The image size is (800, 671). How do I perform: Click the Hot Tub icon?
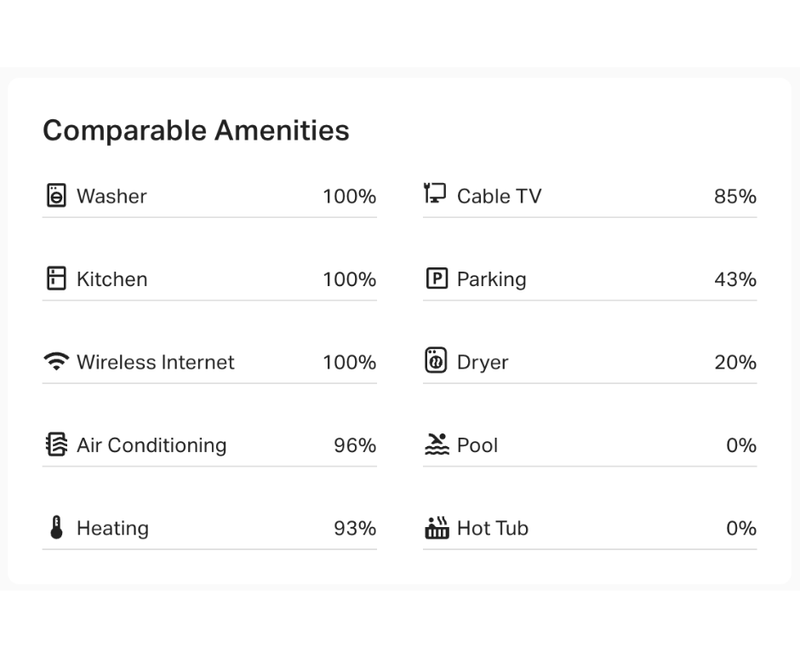click(436, 528)
